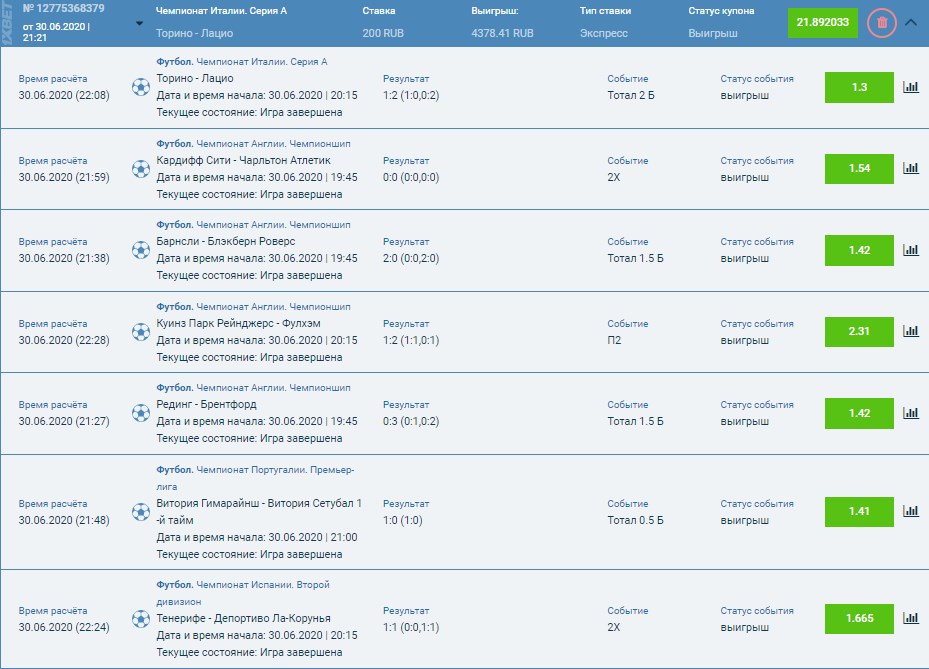Image resolution: width=929 pixels, height=669 pixels.
Task: Click the 2.31 odds box
Action: (859, 331)
